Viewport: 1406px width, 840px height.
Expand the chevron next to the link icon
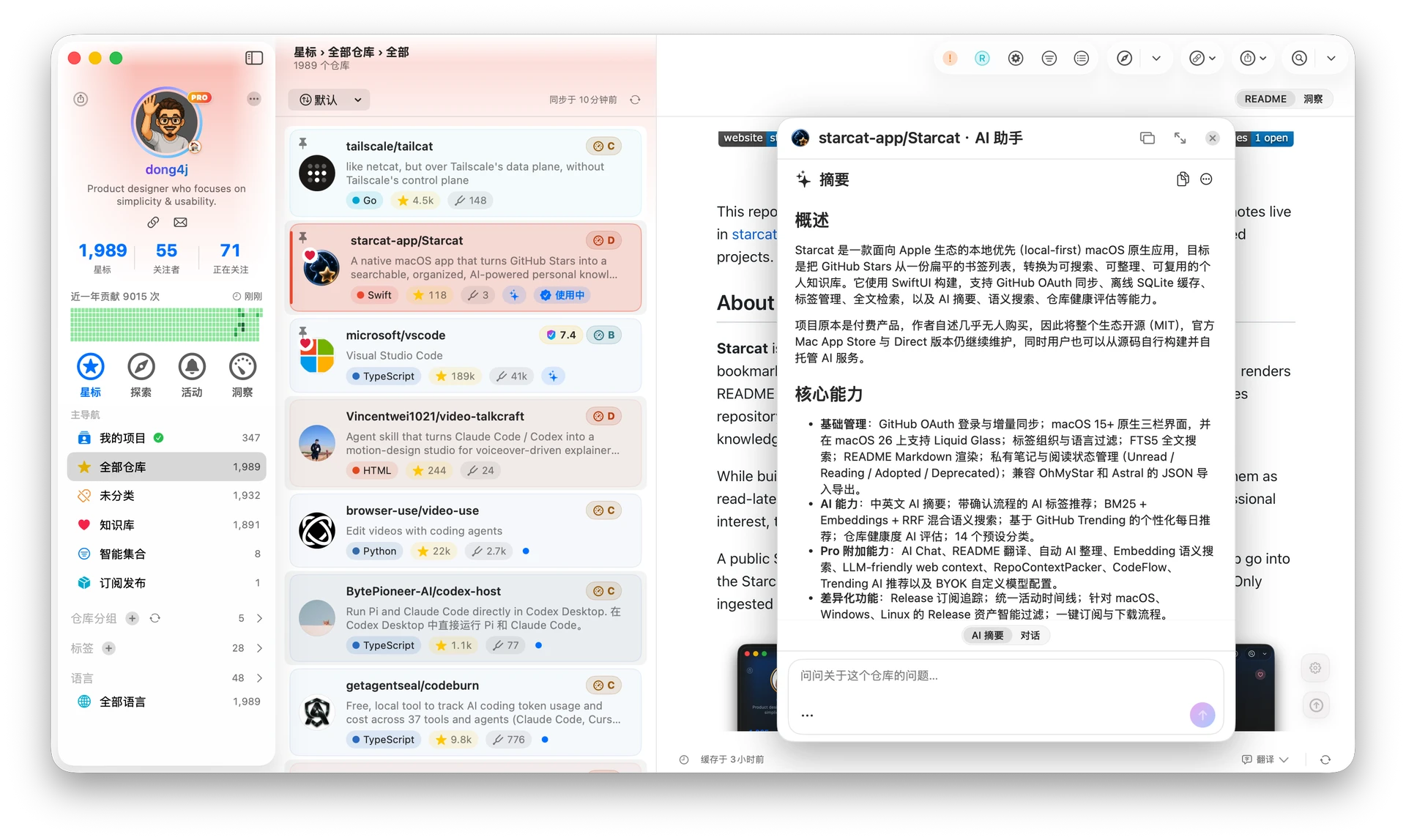(1213, 59)
